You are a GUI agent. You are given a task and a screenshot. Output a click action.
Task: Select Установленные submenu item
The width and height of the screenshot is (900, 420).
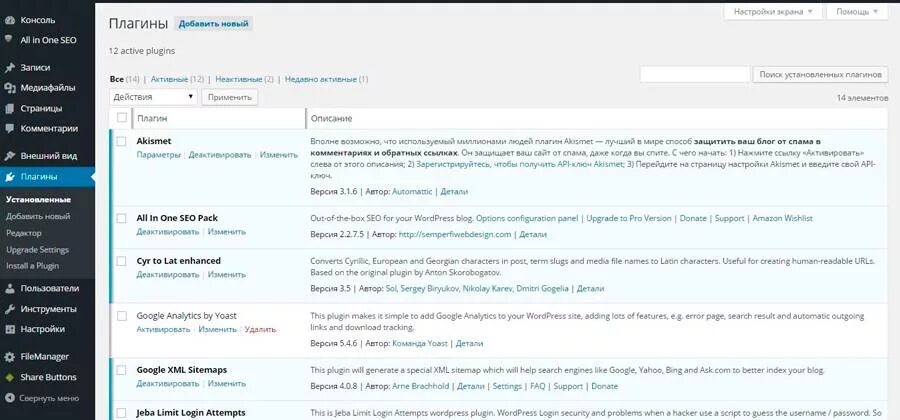(38, 200)
